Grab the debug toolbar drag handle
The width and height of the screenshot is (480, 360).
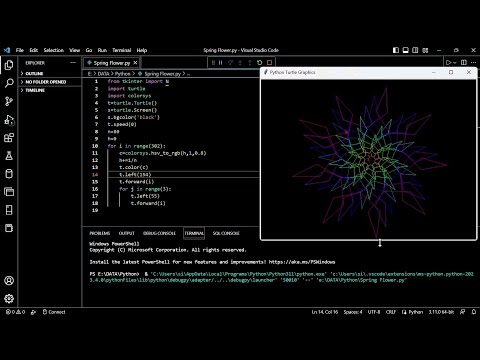pos(213,62)
